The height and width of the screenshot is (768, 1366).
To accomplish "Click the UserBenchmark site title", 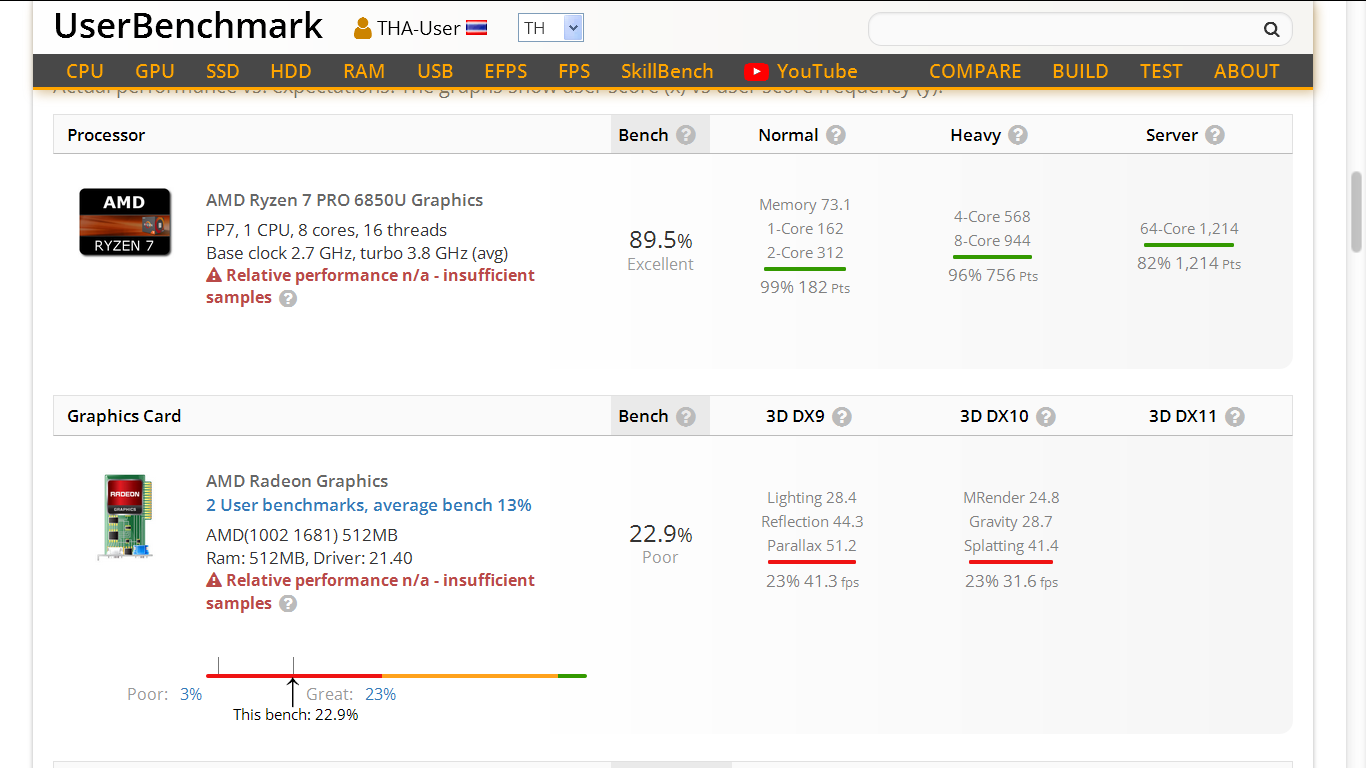I will coord(188,27).
